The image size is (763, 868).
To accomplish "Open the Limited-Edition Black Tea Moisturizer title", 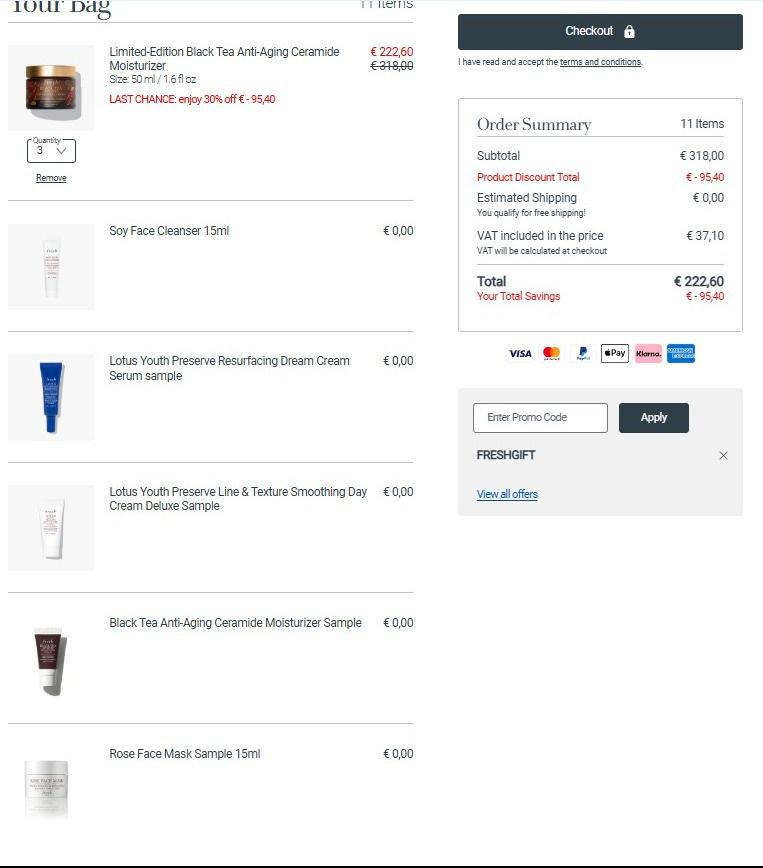I will point(224,59).
